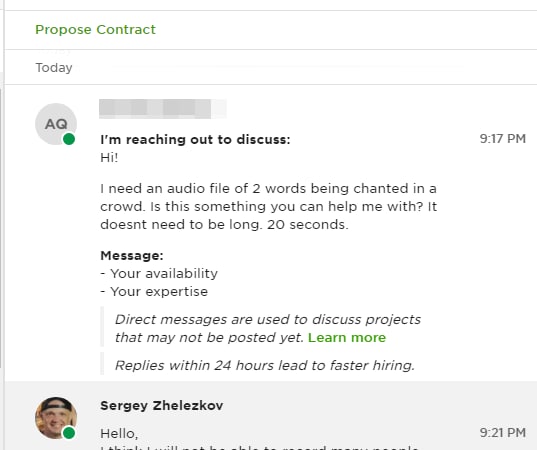Click the 9:21 PM timestamp

[x=502, y=433]
